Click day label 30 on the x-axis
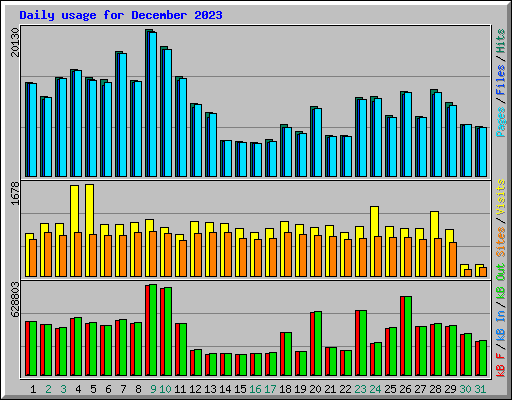Image resolution: width=512 pixels, height=400 pixels. click(x=465, y=389)
